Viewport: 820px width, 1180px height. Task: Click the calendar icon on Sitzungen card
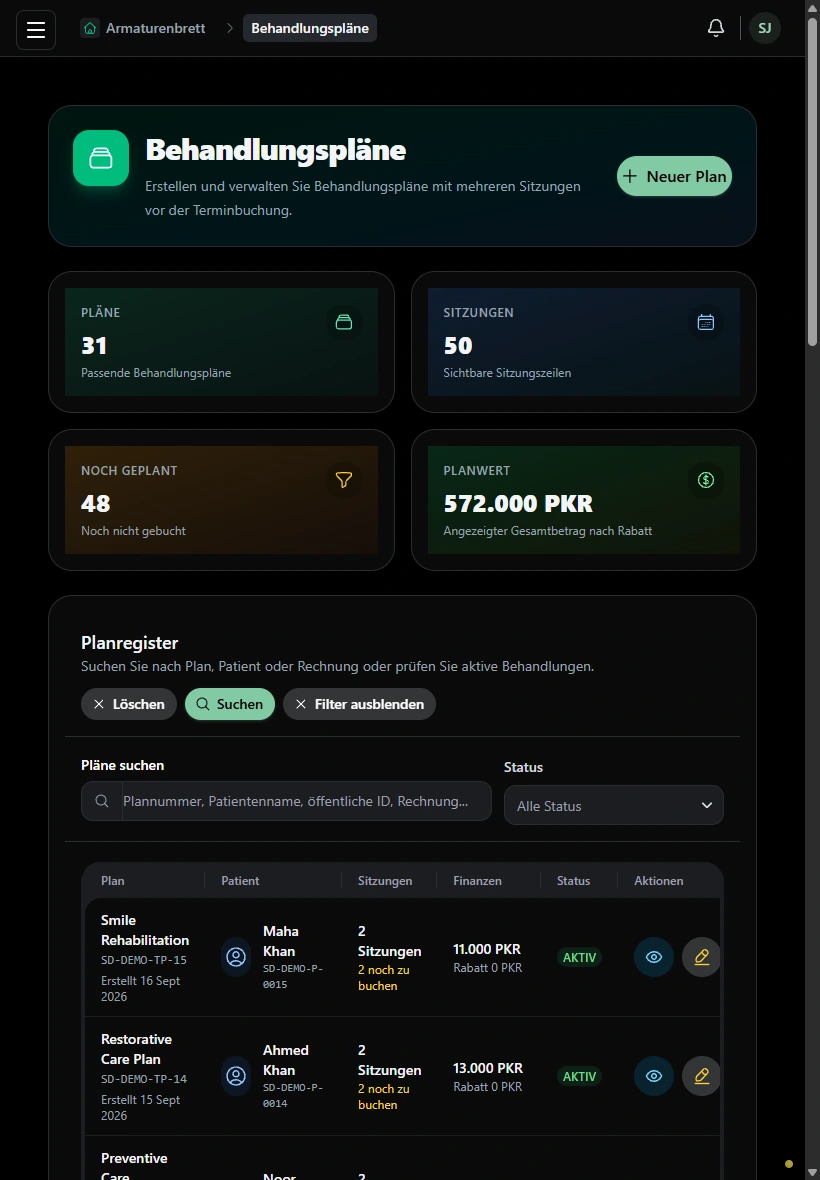706,322
